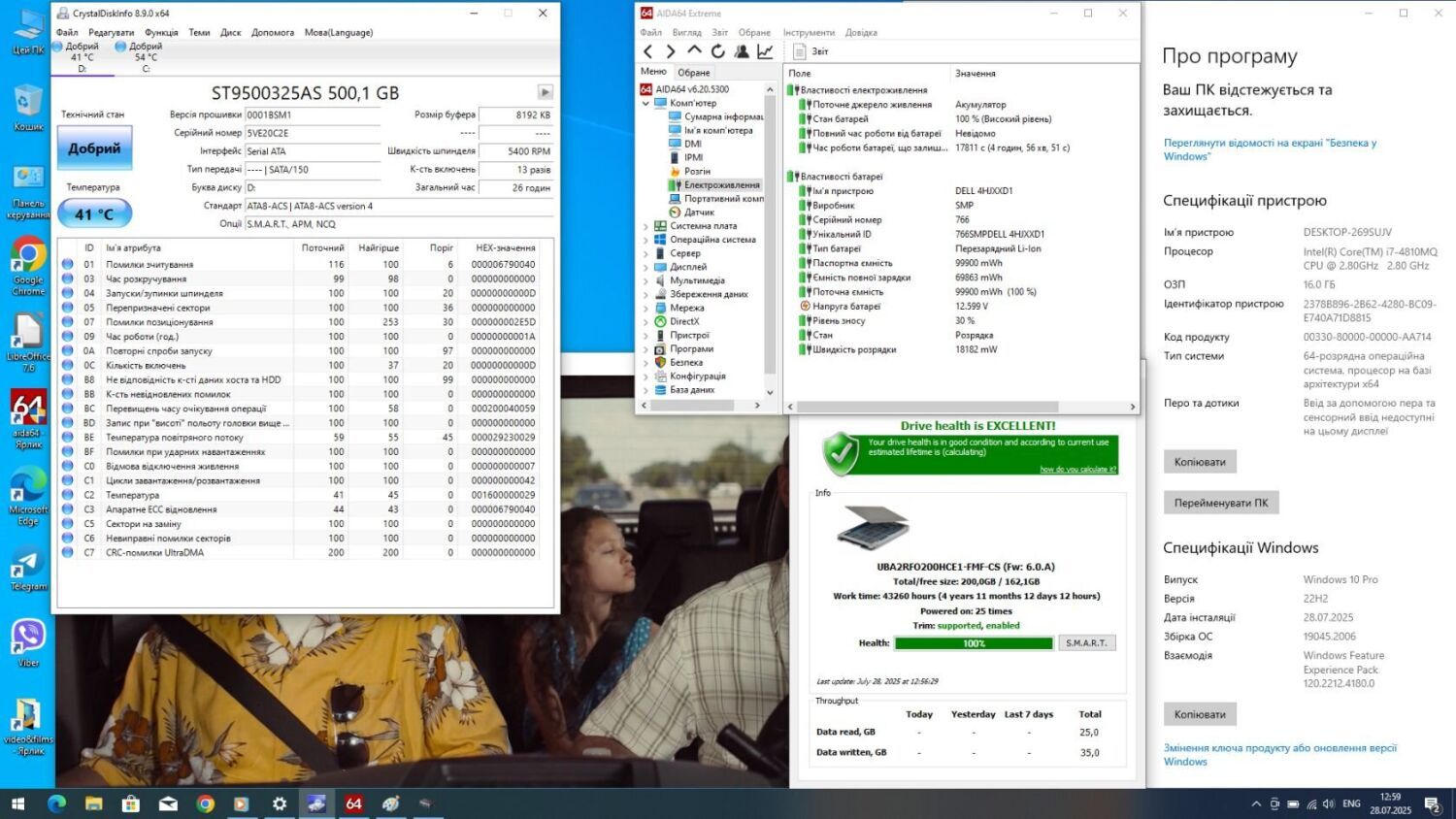Click the refresh icon in AIDA64 toolbar
Viewport: 1456px width, 819px height.
click(718, 51)
